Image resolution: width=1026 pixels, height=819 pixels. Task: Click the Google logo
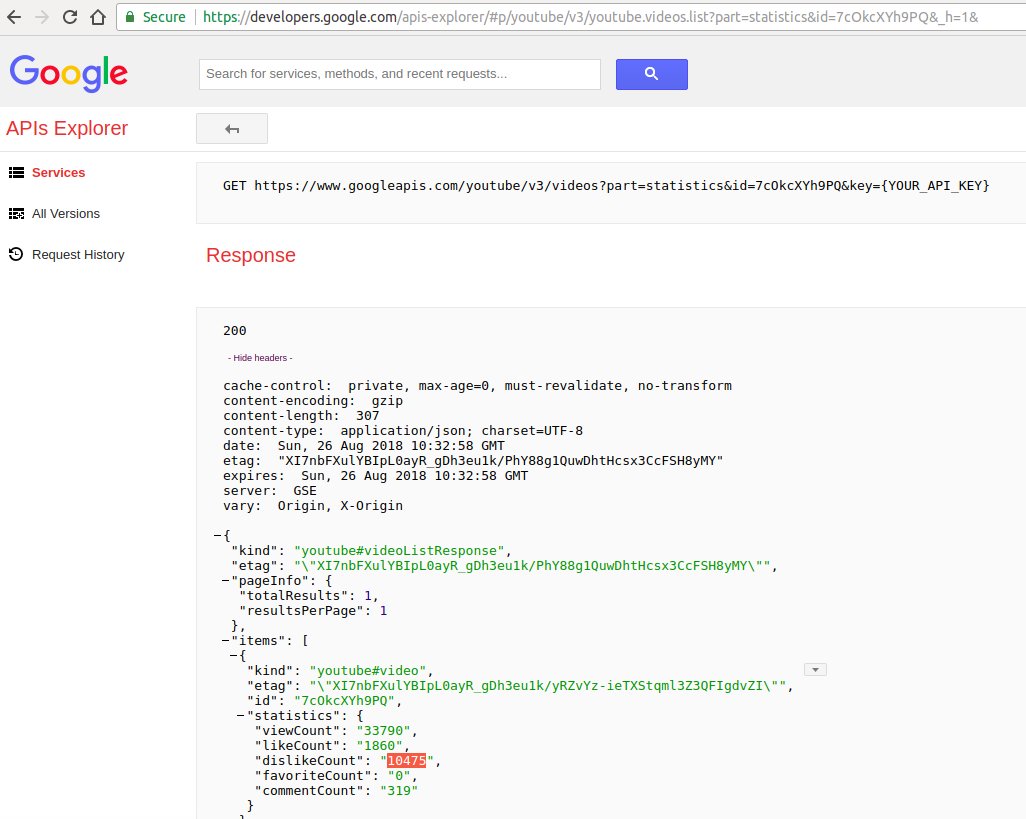(69, 73)
